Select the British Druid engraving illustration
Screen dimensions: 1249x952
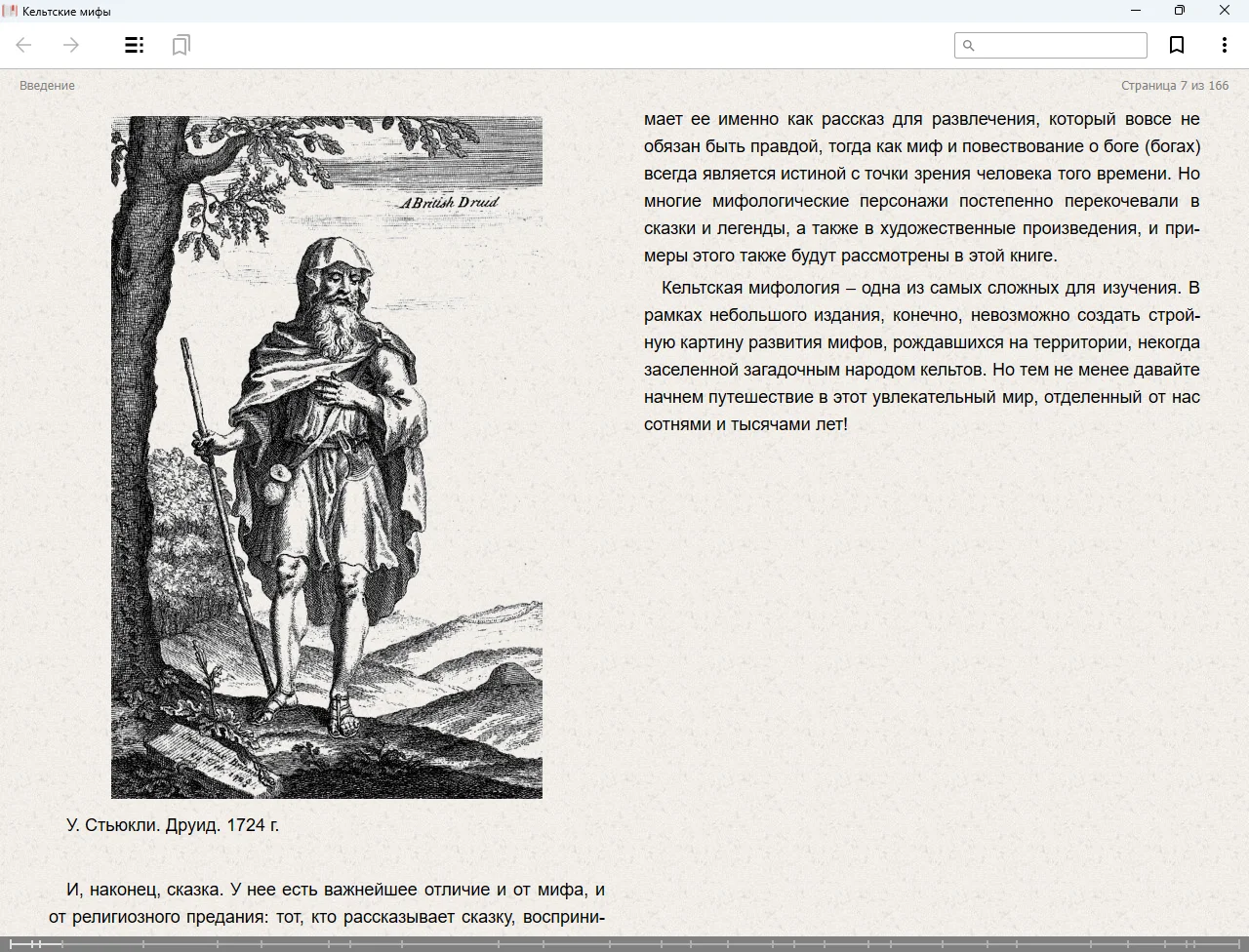coord(326,456)
